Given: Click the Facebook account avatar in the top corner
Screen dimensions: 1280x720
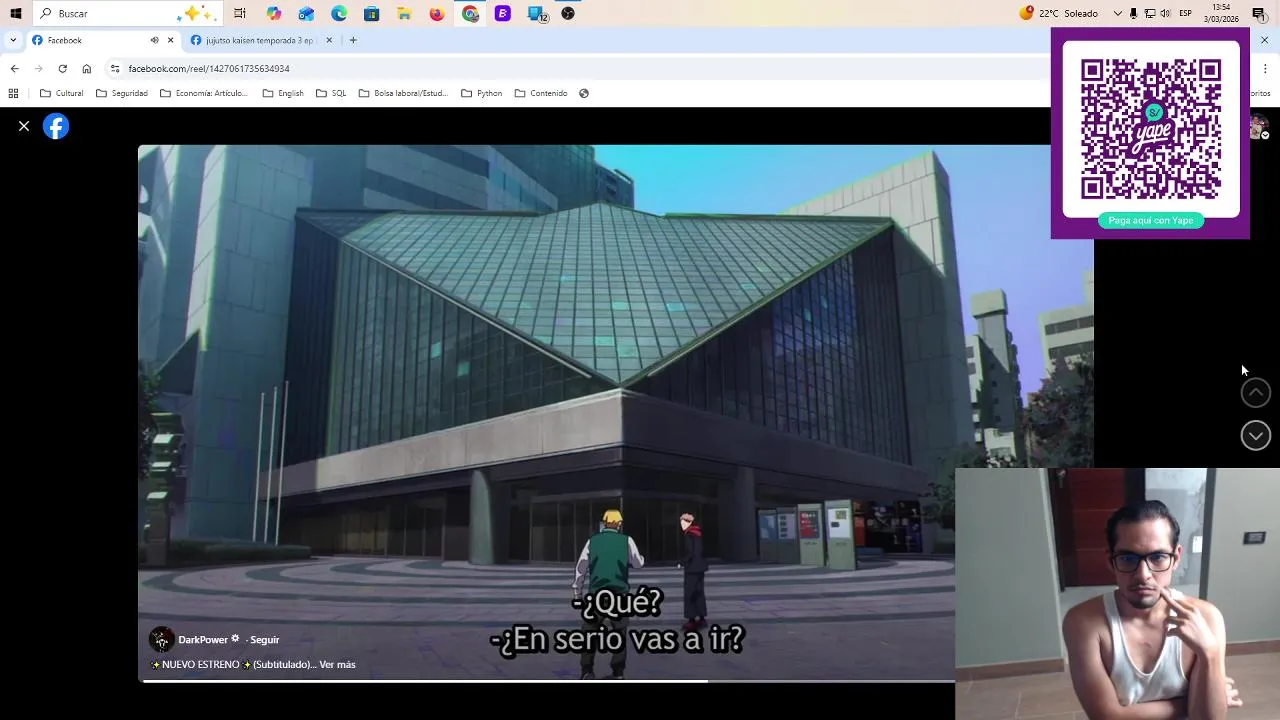Looking at the screenshot, I should 1259,127.
